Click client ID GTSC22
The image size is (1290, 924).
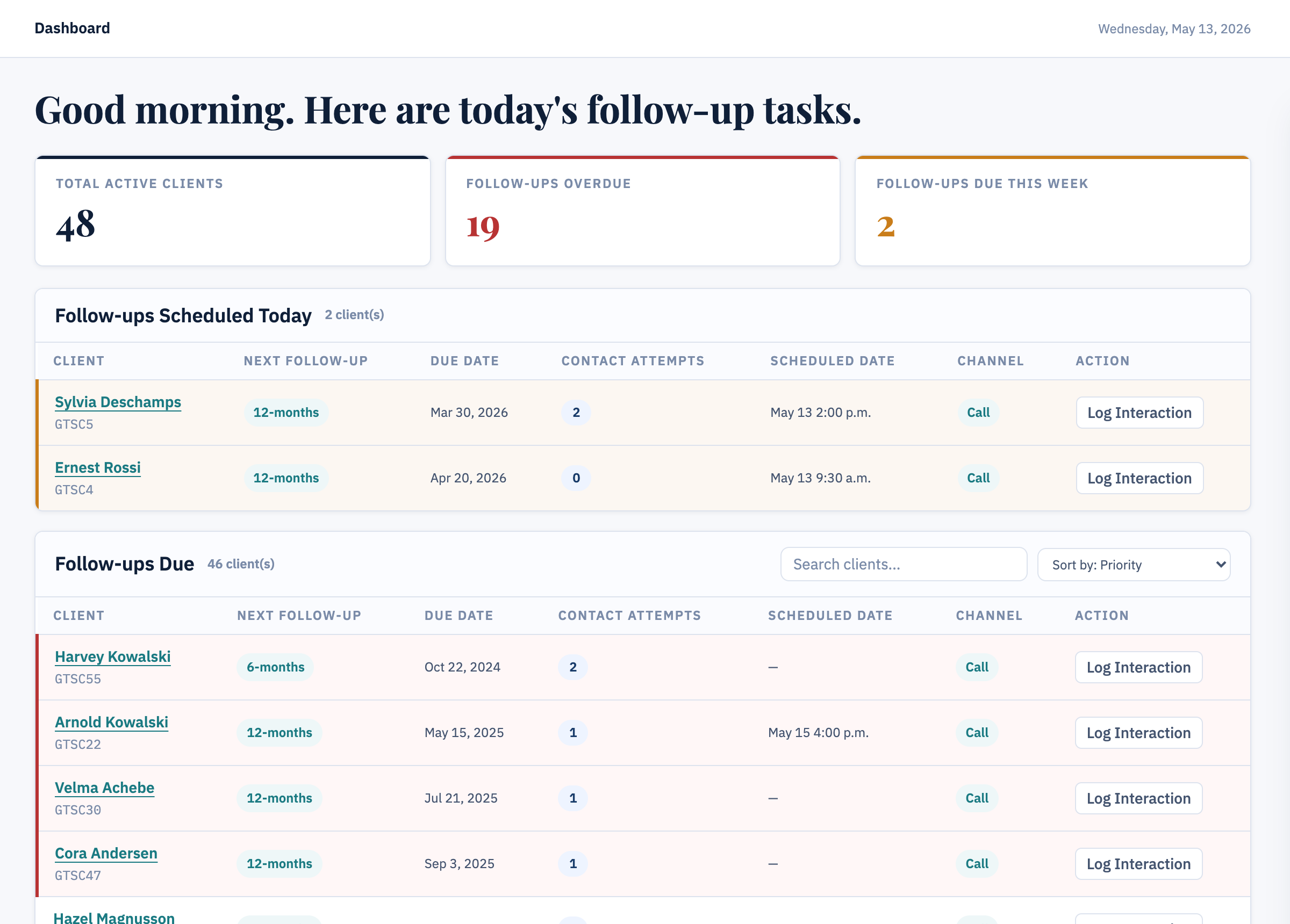pyautogui.click(x=78, y=745)
